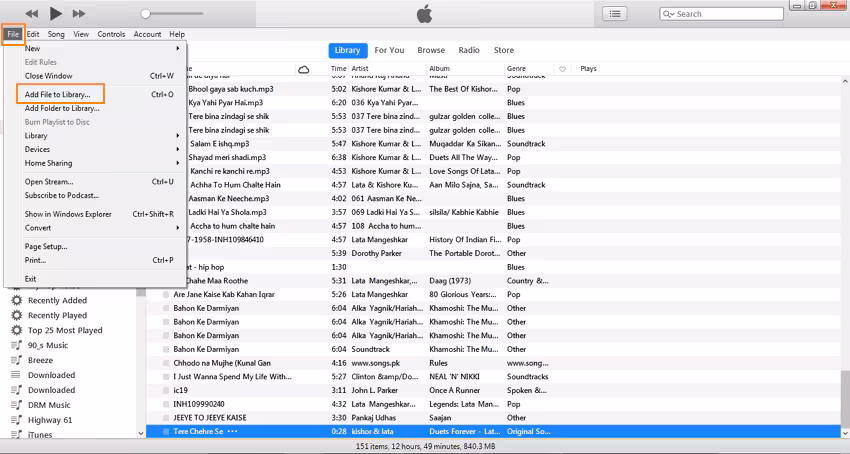The height and width of the screenshot is (454, 850).
Task: Toggle the checkbox for I Just Wanna Spend My Life With
Action: click(x=166, y=376)
